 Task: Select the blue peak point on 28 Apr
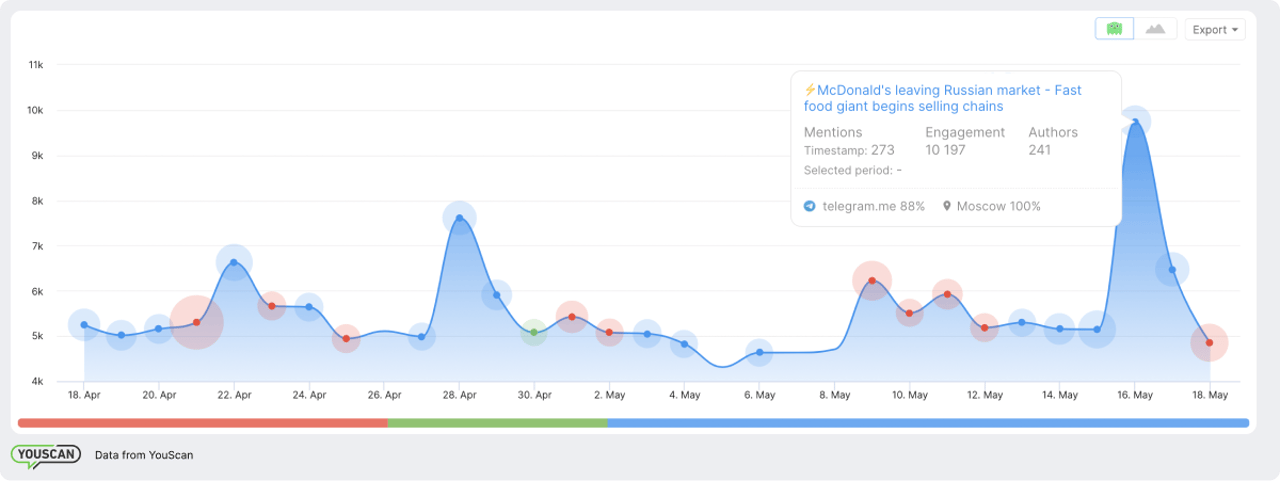click(x=459, y=218)
